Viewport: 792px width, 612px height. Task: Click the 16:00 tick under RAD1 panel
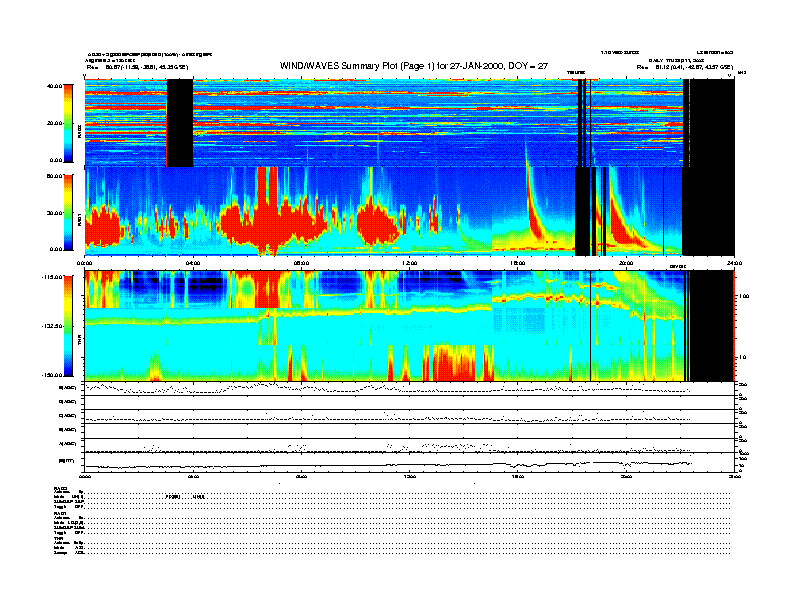click(x=518, y=263)
